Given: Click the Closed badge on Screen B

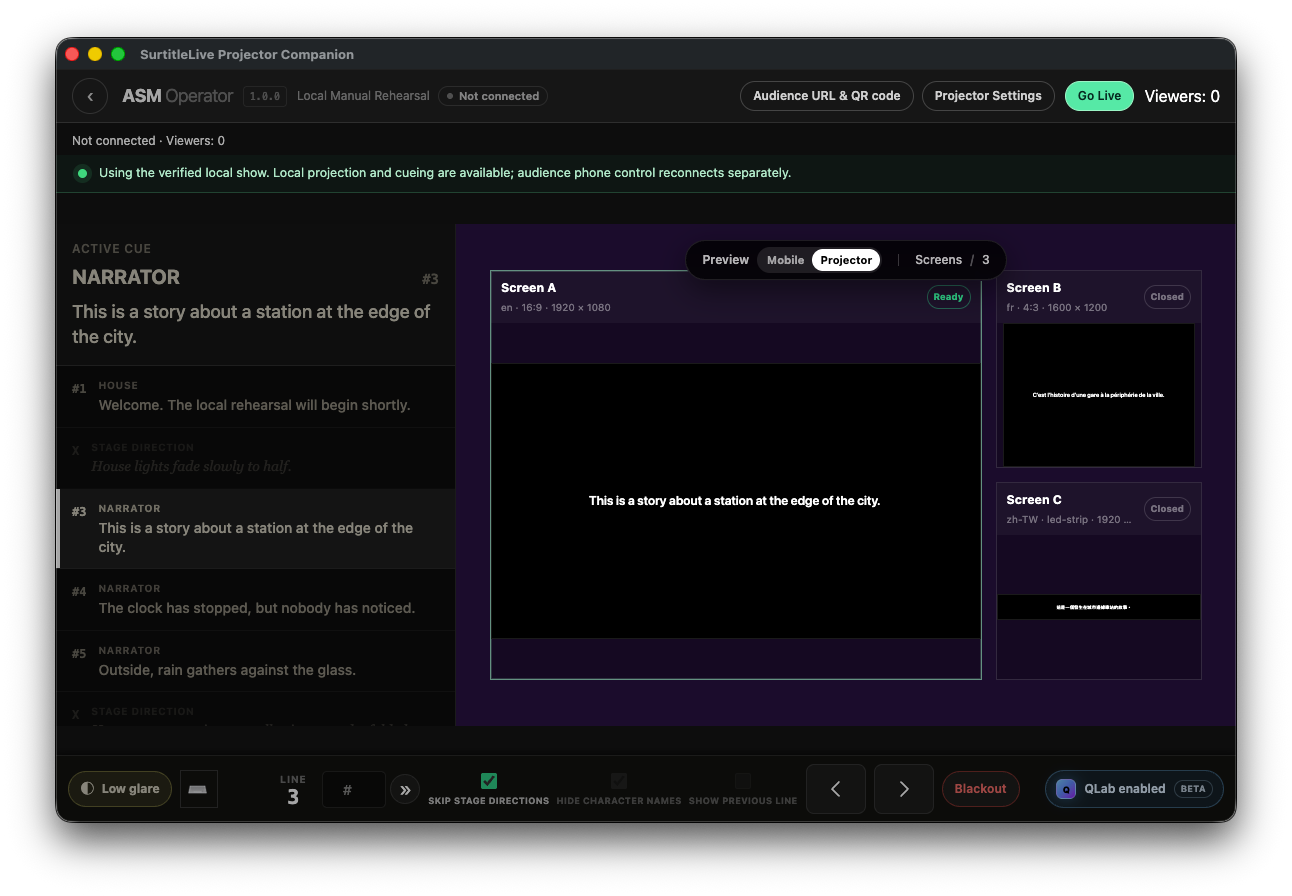Looking at the screenshot, I should 1167,297.
